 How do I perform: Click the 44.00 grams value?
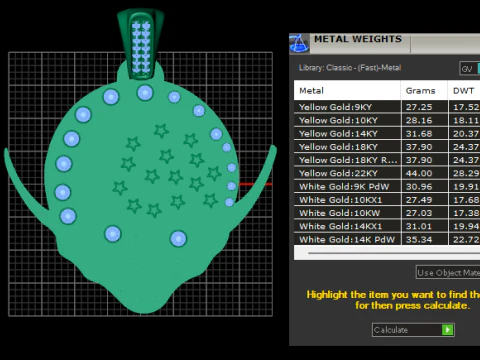click(419, 173)
